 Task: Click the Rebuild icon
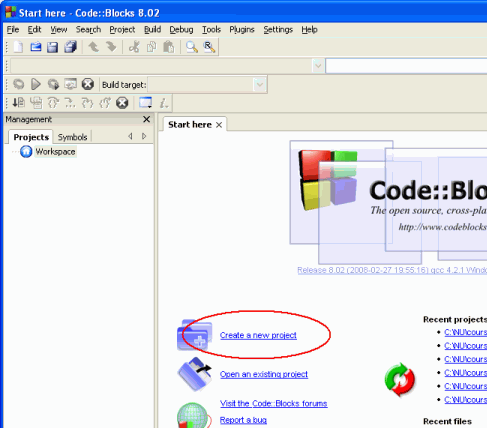tap(70, 84)
